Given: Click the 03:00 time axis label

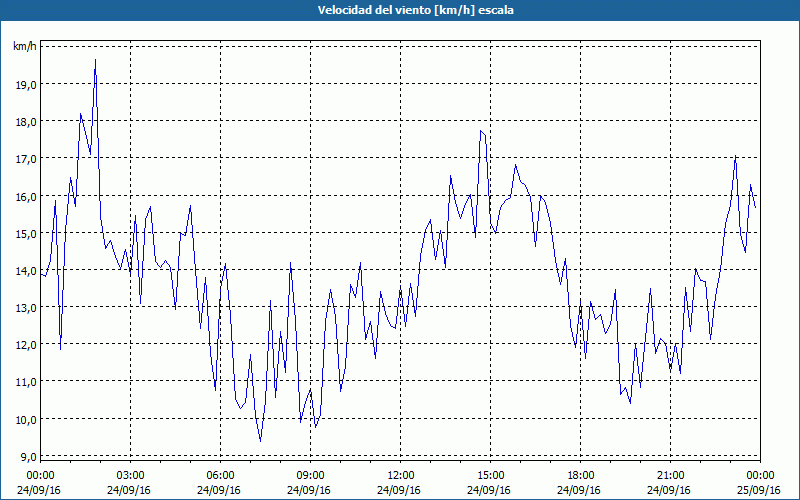Looking at the screenshot, I should pos(130,476).
